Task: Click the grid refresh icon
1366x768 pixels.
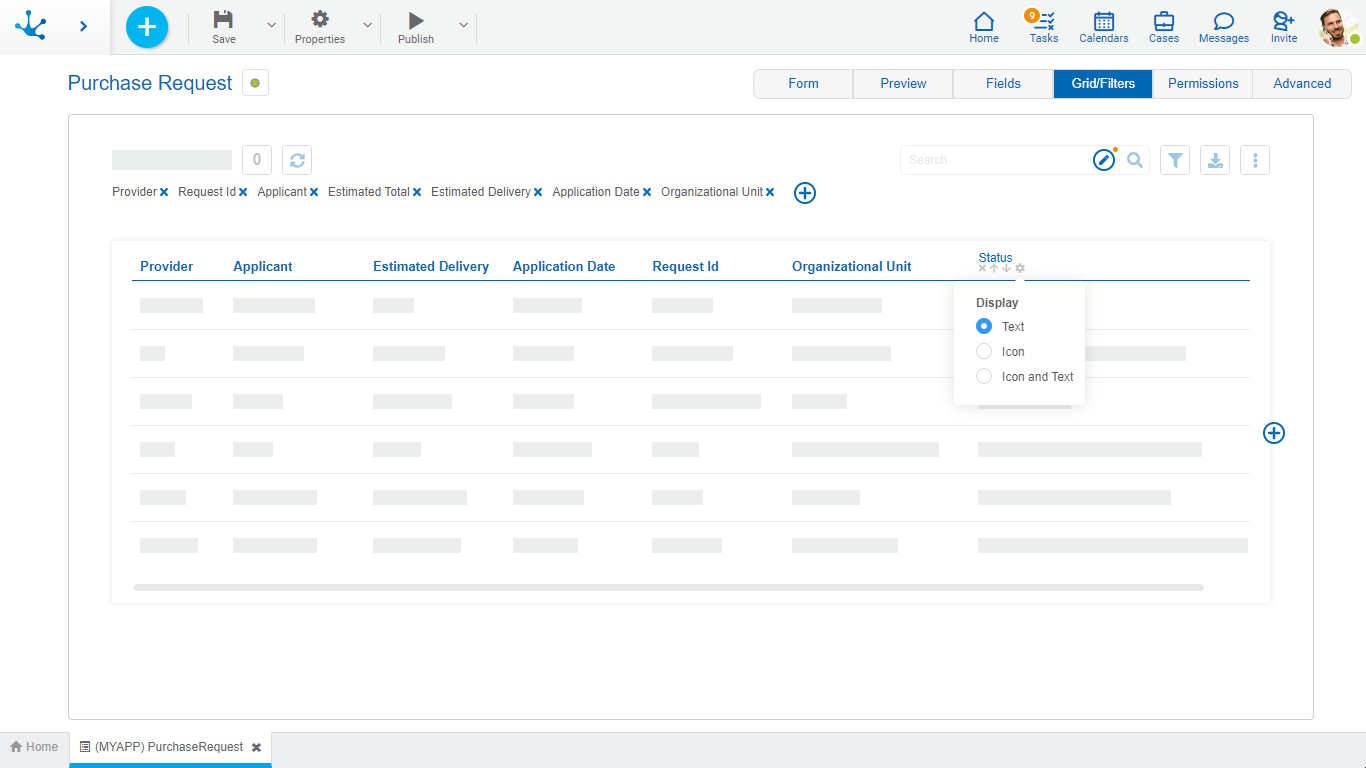Action: click(297, 160)
